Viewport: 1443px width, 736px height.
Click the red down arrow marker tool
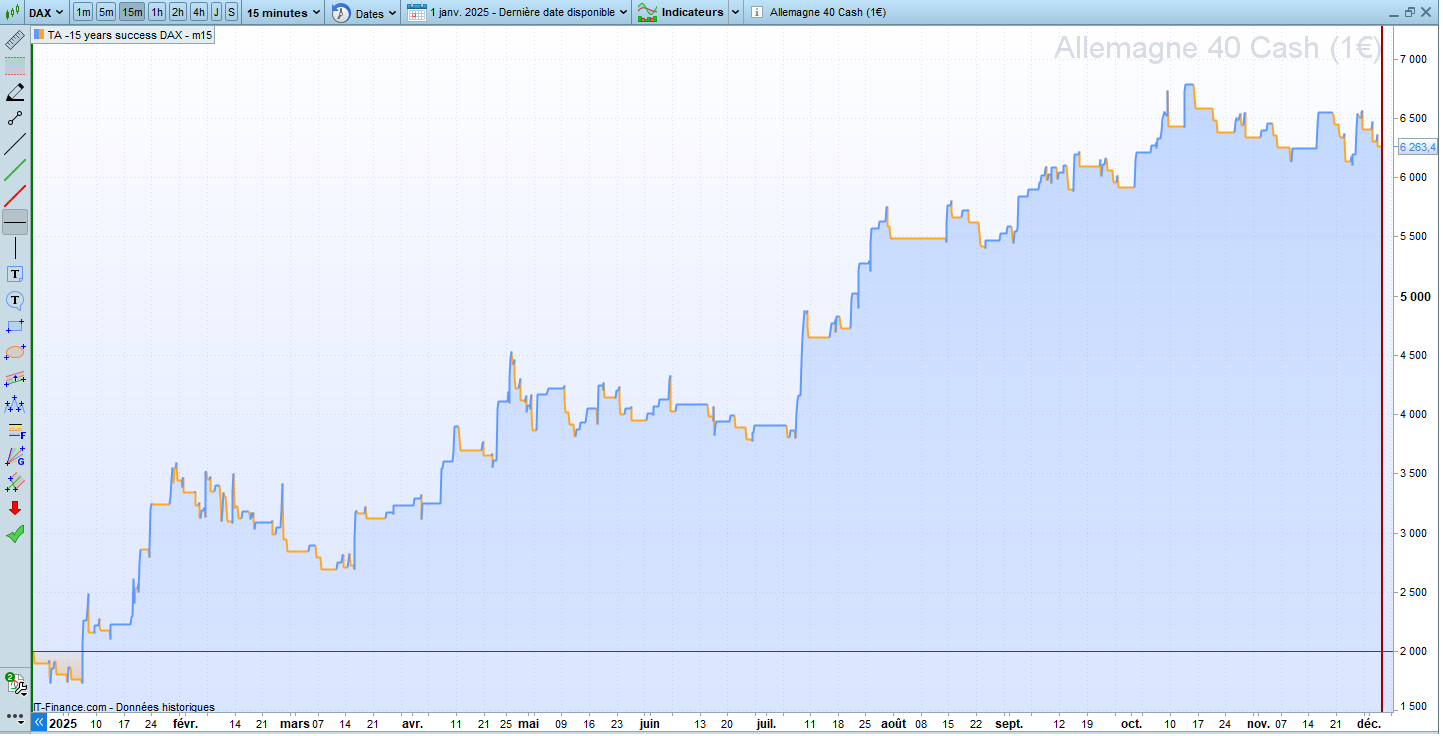[x=15, y=508]
